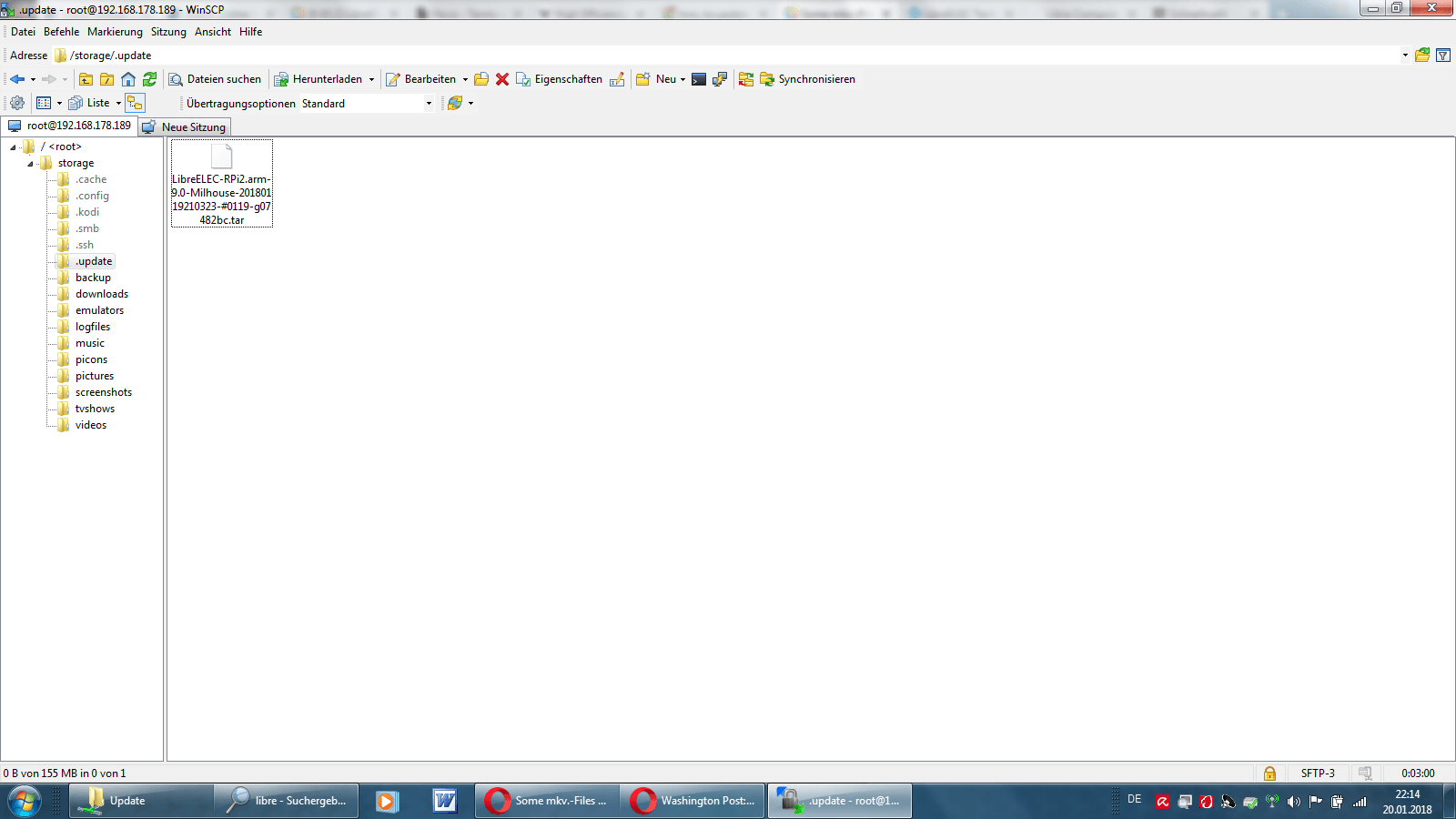
Task: Open the Hilfe menu
Action: [x=250, y=32]
